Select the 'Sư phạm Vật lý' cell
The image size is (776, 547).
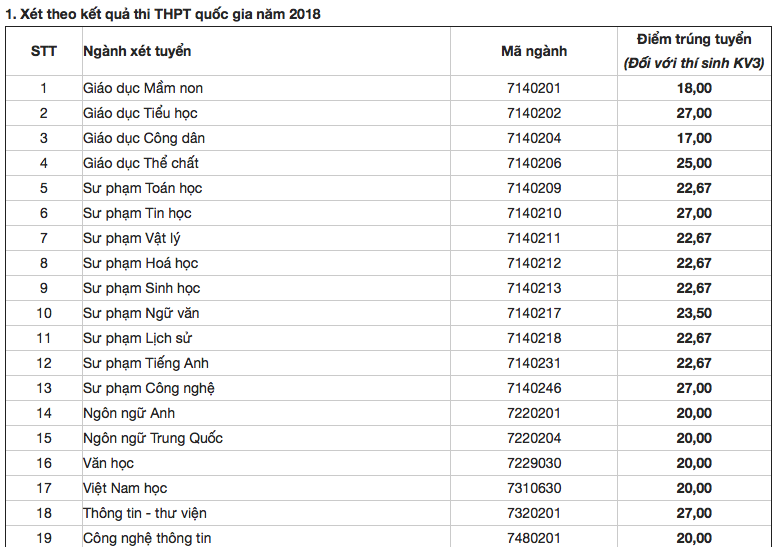[x=131, y=238]
